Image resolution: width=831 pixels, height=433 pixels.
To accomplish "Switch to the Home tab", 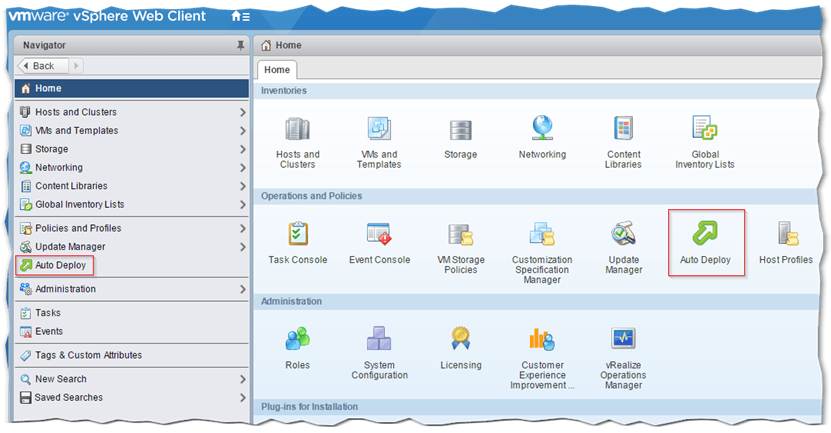I will pyautogui.click(x=277, y=70).
